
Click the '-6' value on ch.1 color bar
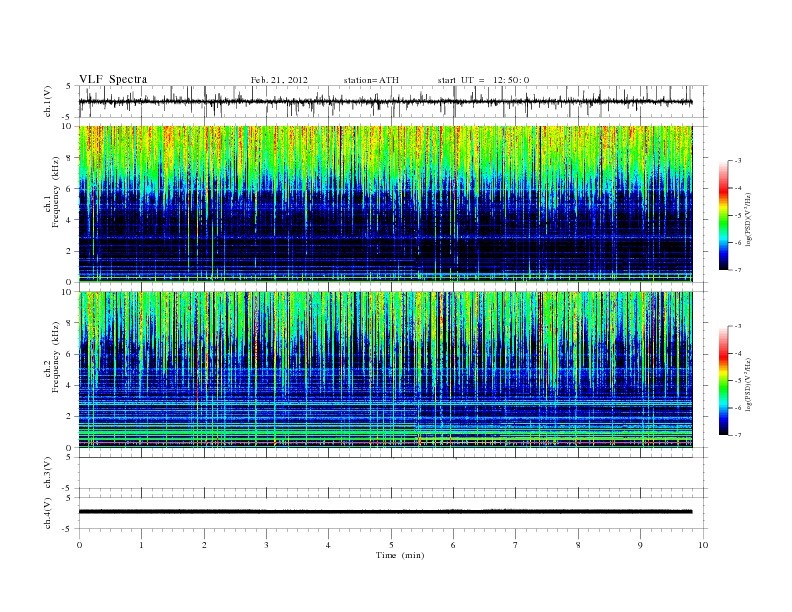738,243
